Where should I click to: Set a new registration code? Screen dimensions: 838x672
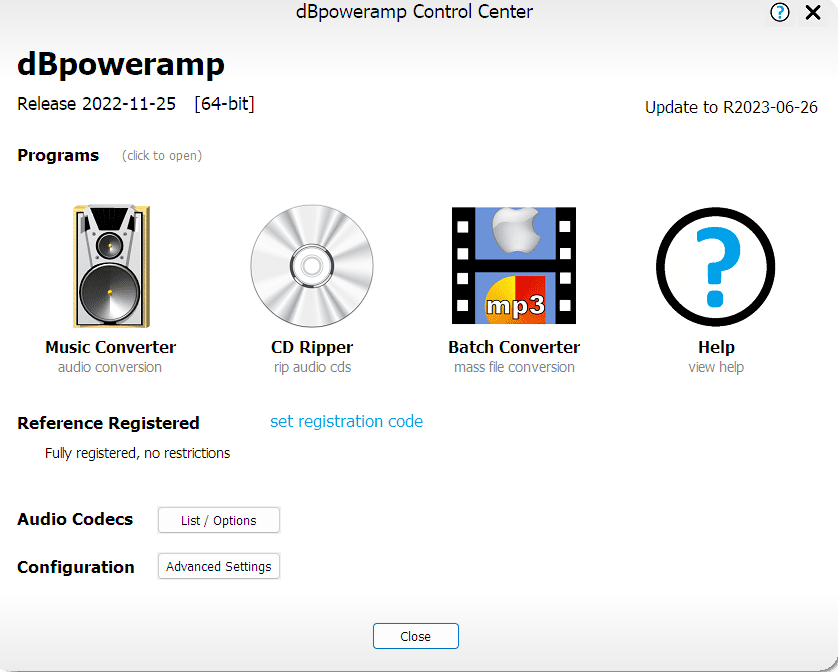coord(346,421)
